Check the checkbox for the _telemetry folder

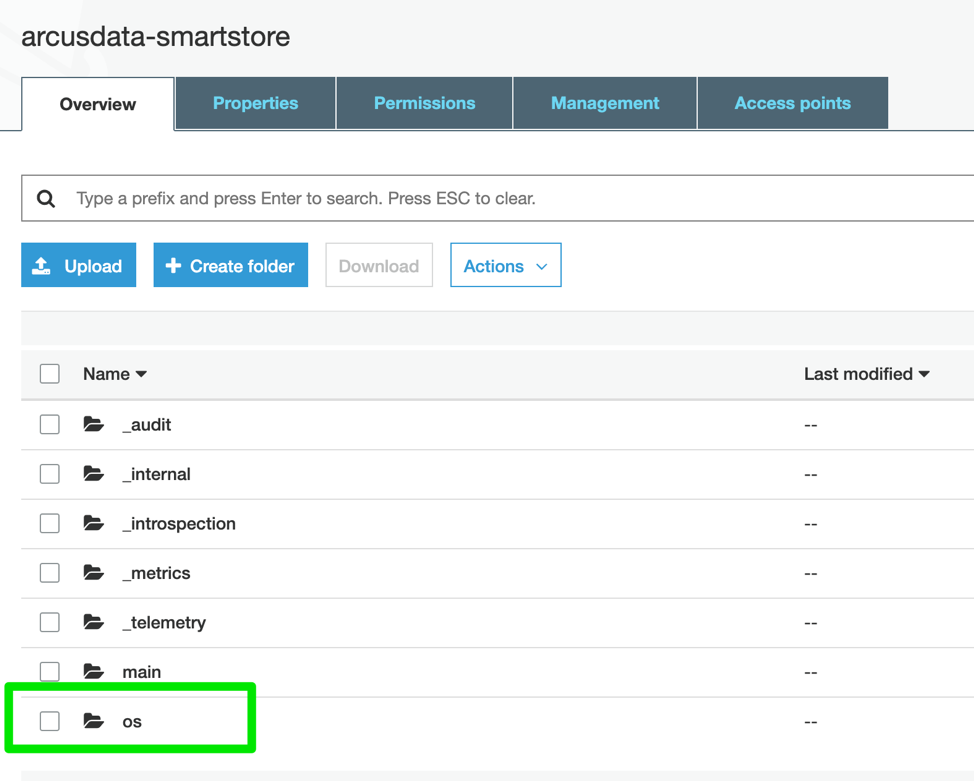click(49, 622)
